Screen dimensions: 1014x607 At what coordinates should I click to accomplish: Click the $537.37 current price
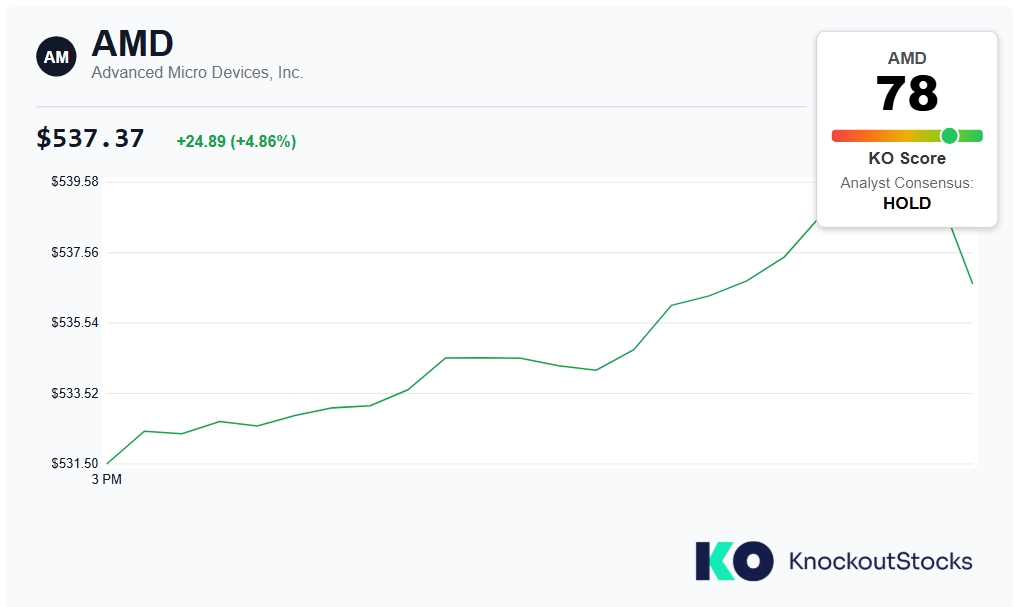(x=90, y=138)
